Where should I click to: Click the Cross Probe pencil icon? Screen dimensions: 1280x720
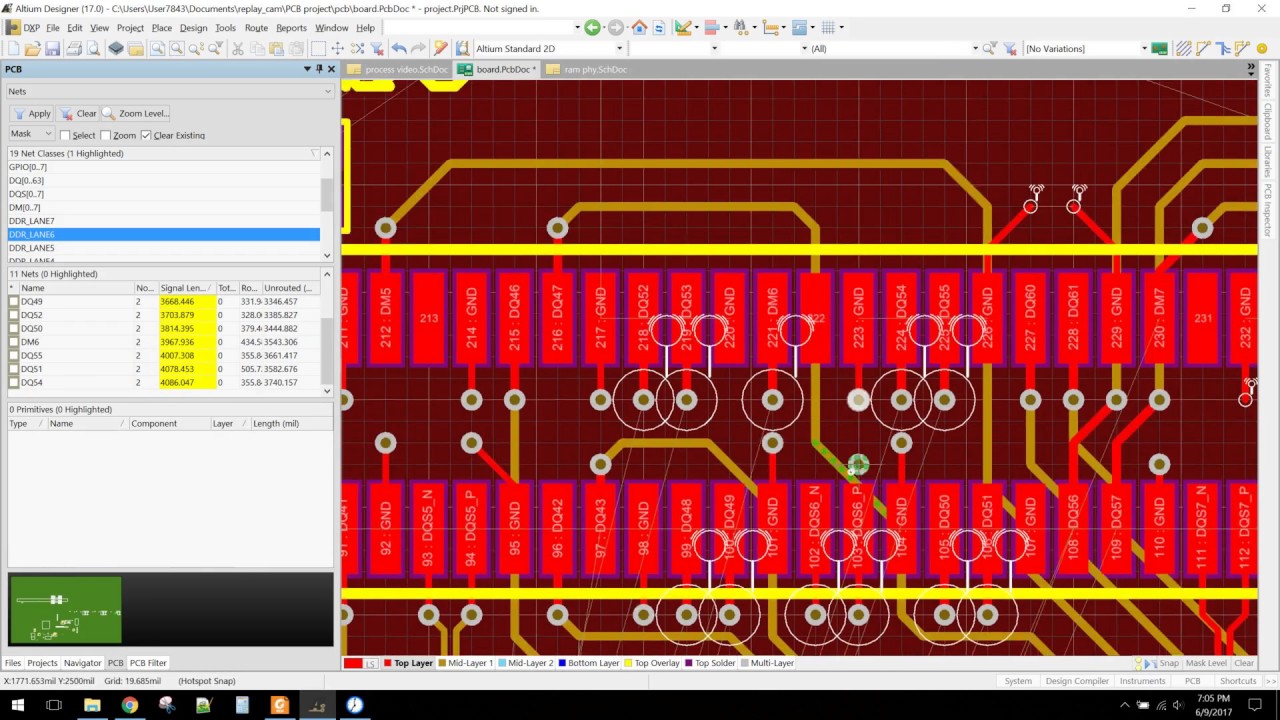pos(440,48)
